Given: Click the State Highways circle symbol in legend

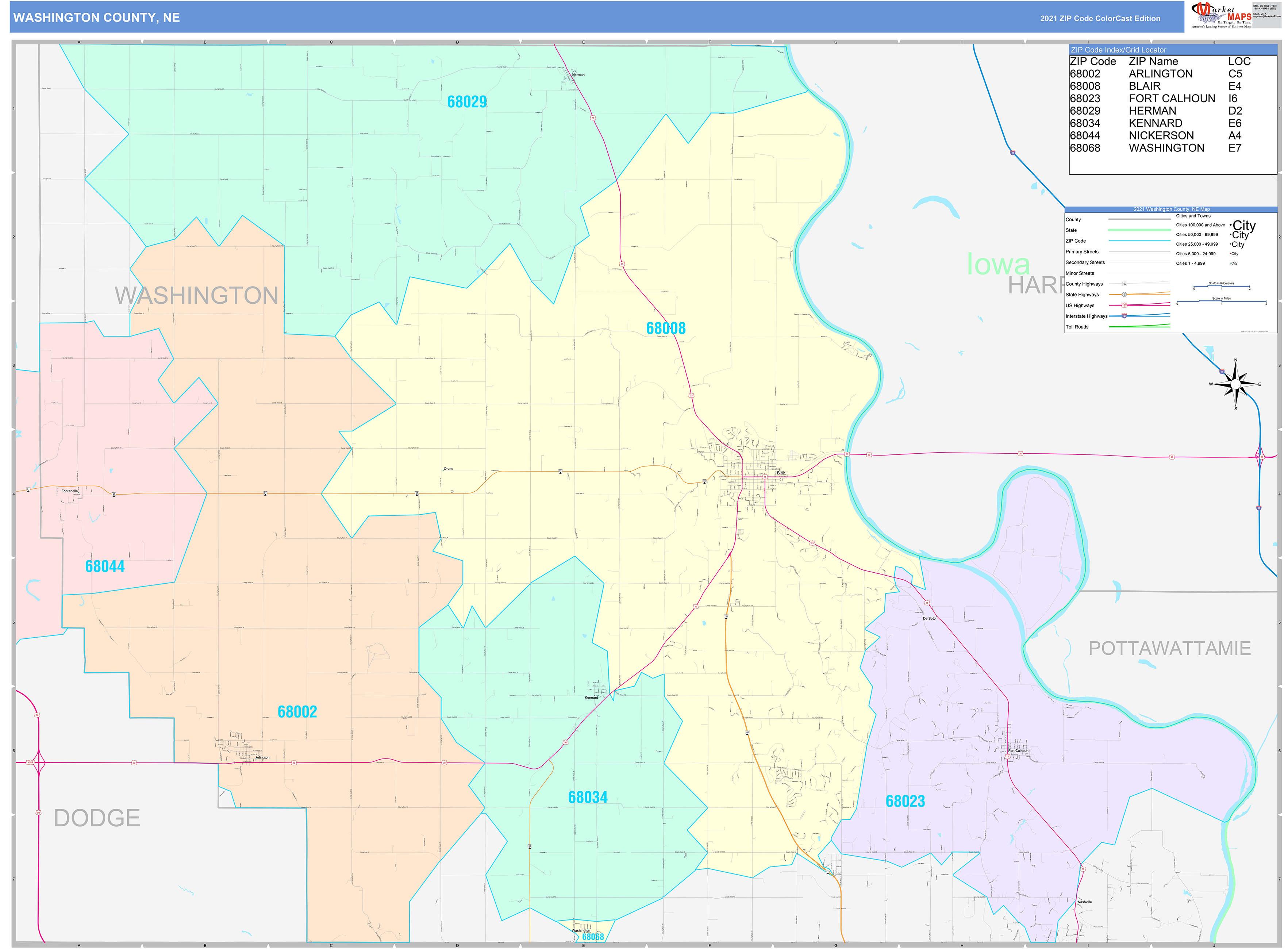Looking at the screenshot, I should (x=1124, y=294).
